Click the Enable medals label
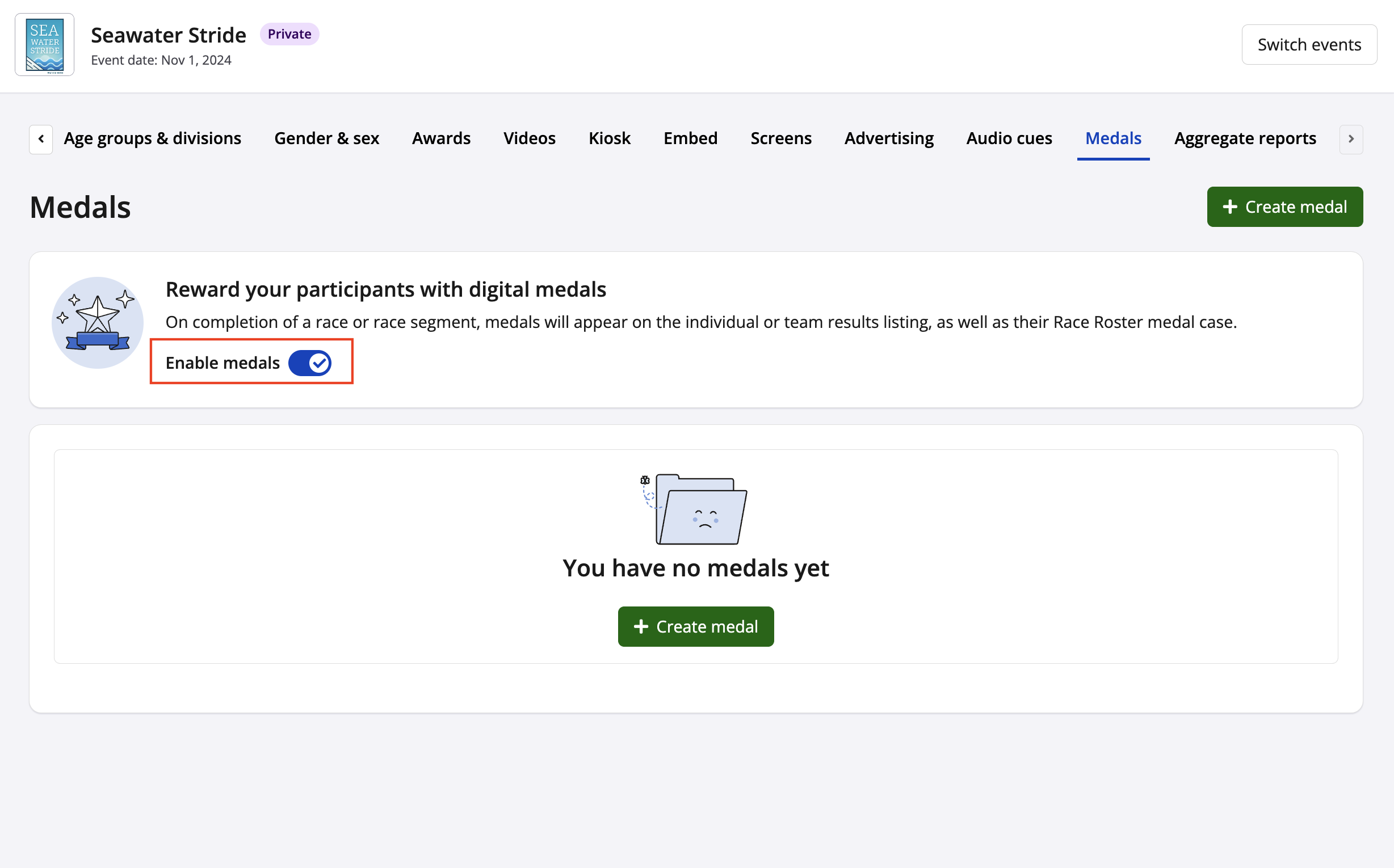Viewport: 1394px width, 868px height. (x=222, y=363)
